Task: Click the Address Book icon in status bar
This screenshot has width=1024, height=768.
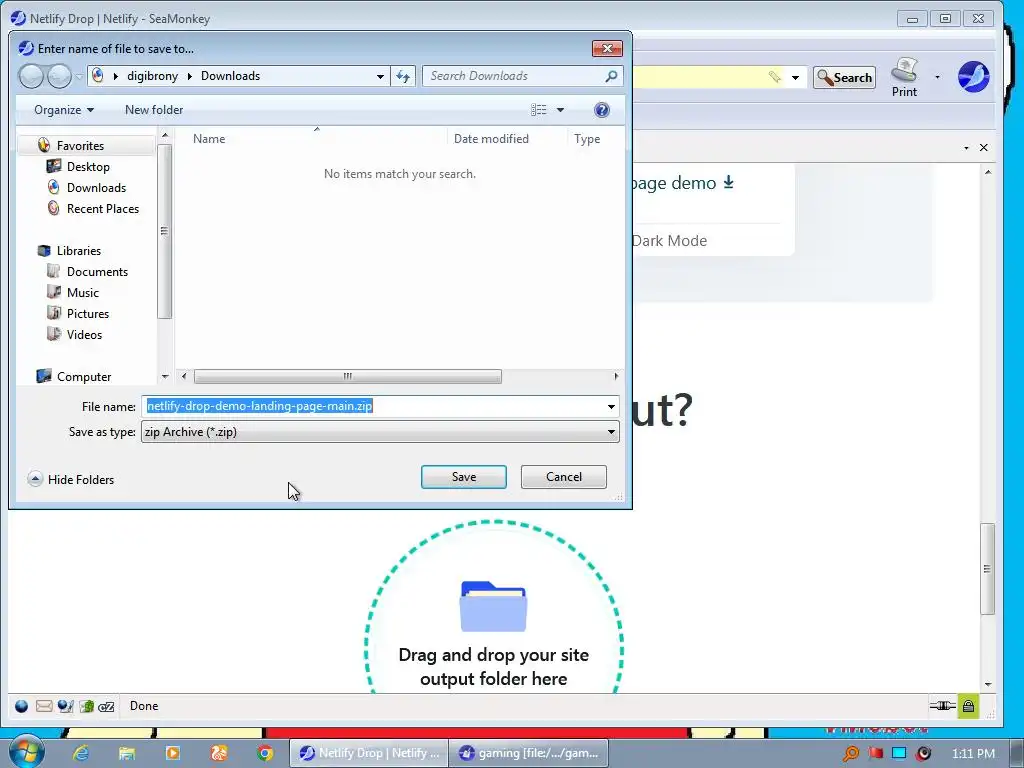Action: (86, 706)
